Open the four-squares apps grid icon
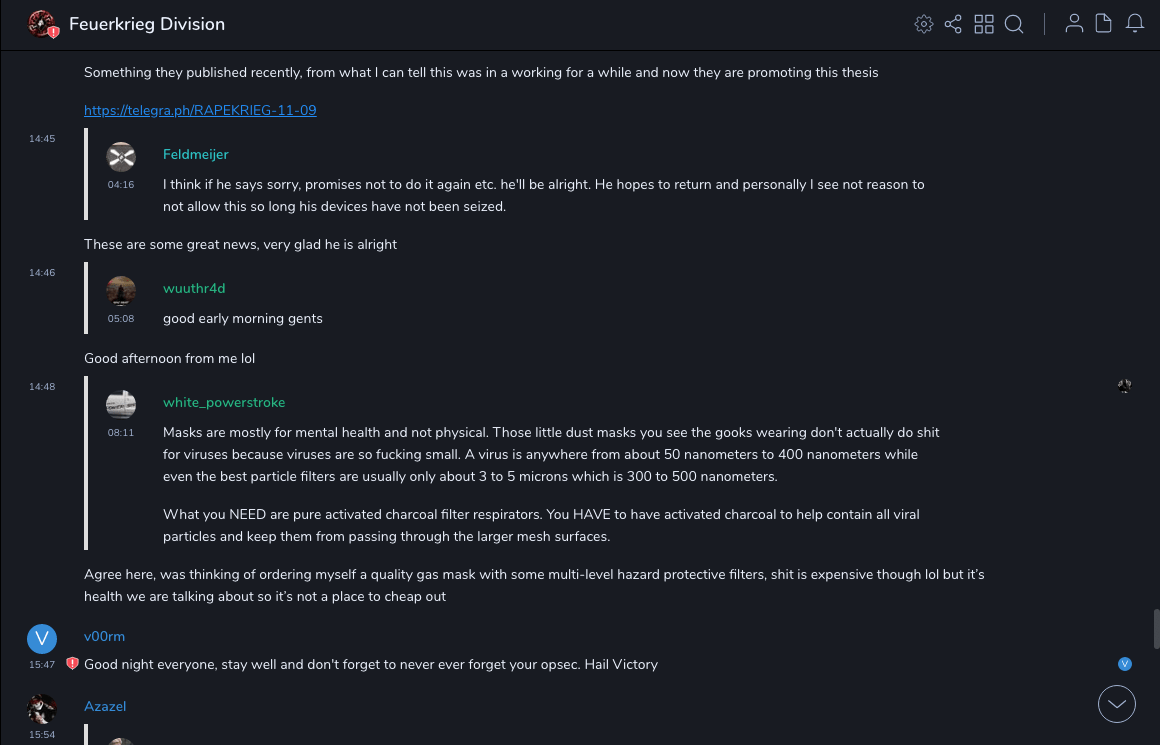The image size is (1160, 745). point(984,24)
